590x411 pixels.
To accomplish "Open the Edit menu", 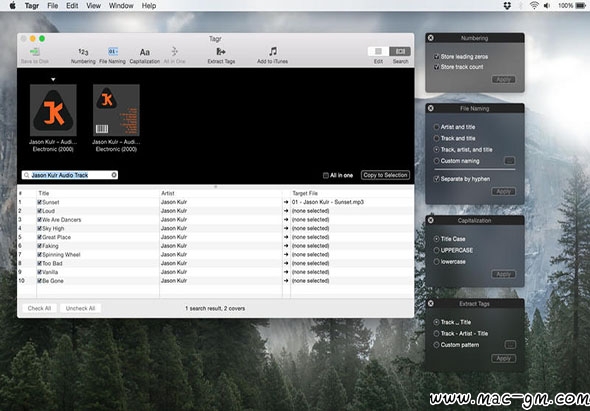I will 72,6.
